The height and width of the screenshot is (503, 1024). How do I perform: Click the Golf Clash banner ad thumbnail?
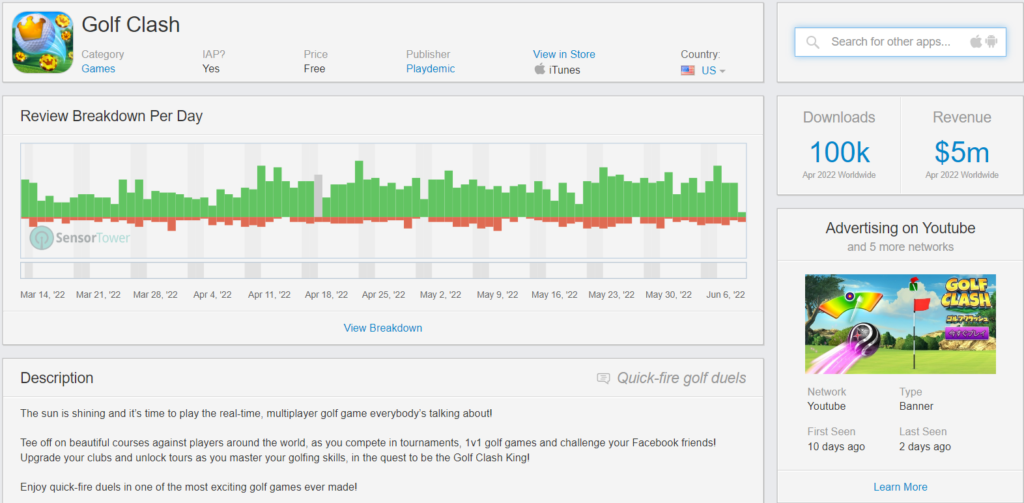[900, 324]
